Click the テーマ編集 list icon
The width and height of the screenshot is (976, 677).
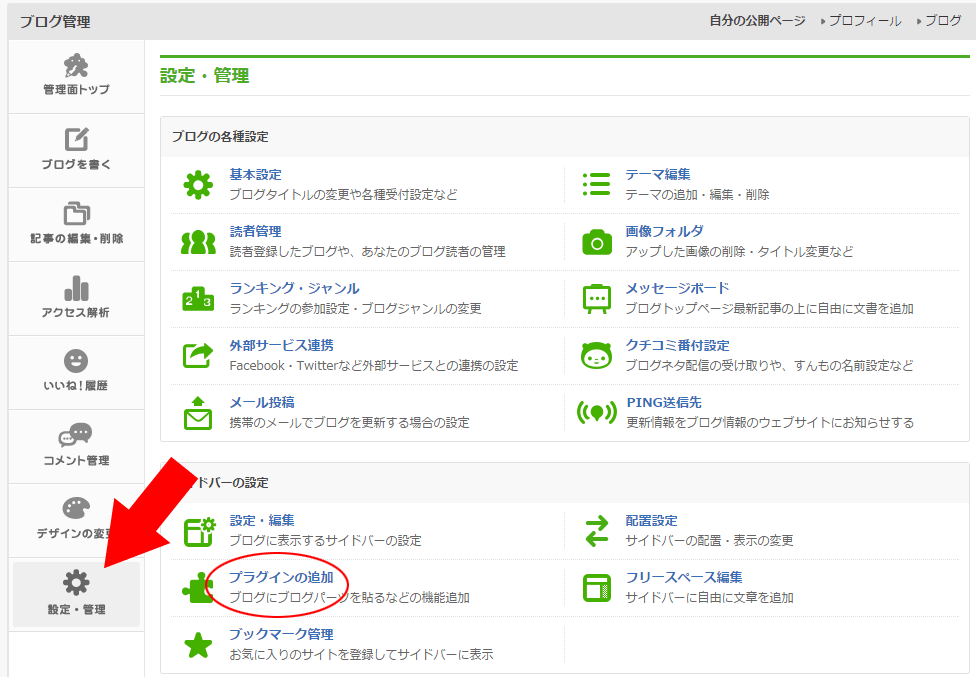coord(597,185)
